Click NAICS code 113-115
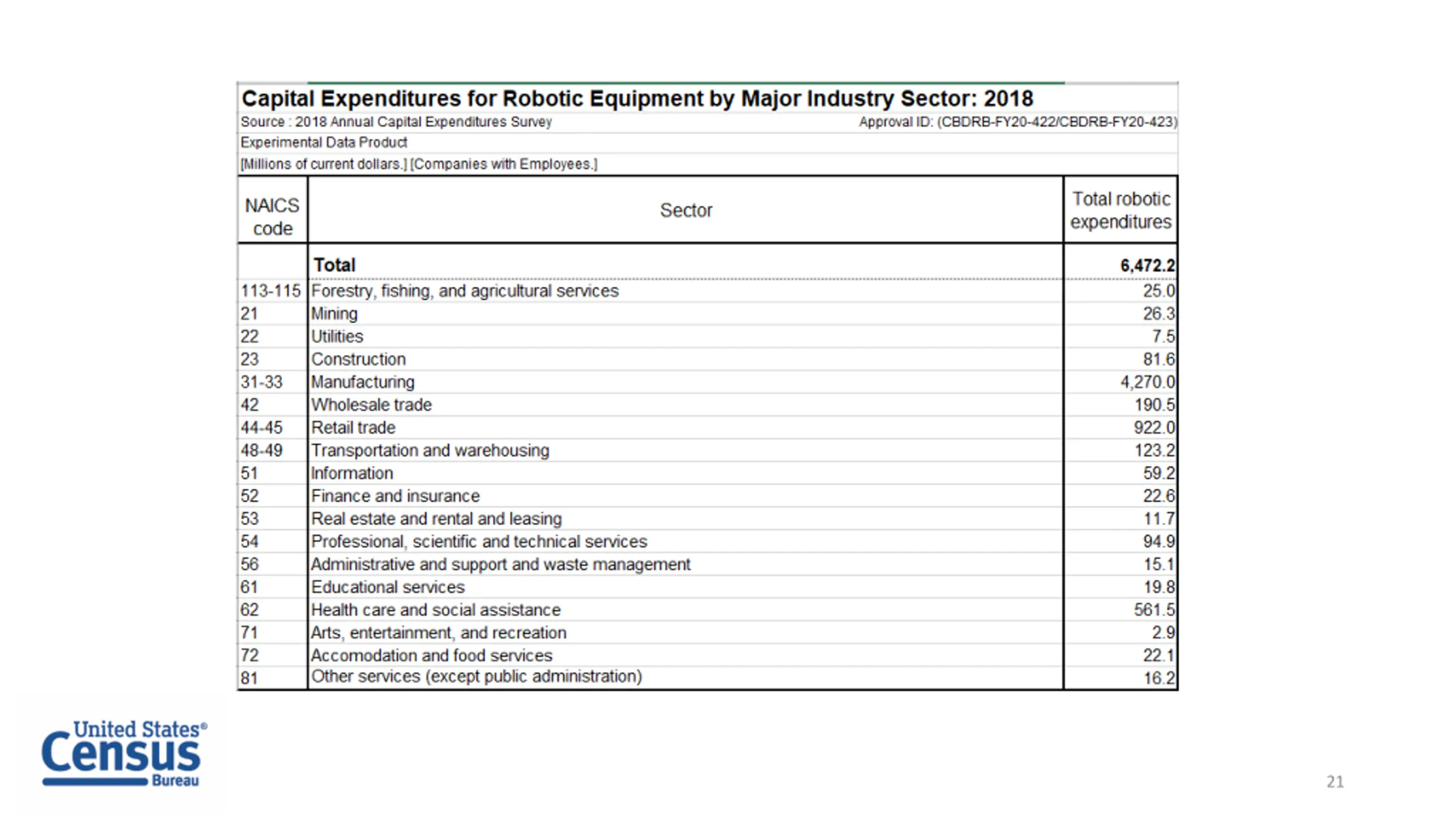The height and width of the screenshot is (819, 1456). 270,291
